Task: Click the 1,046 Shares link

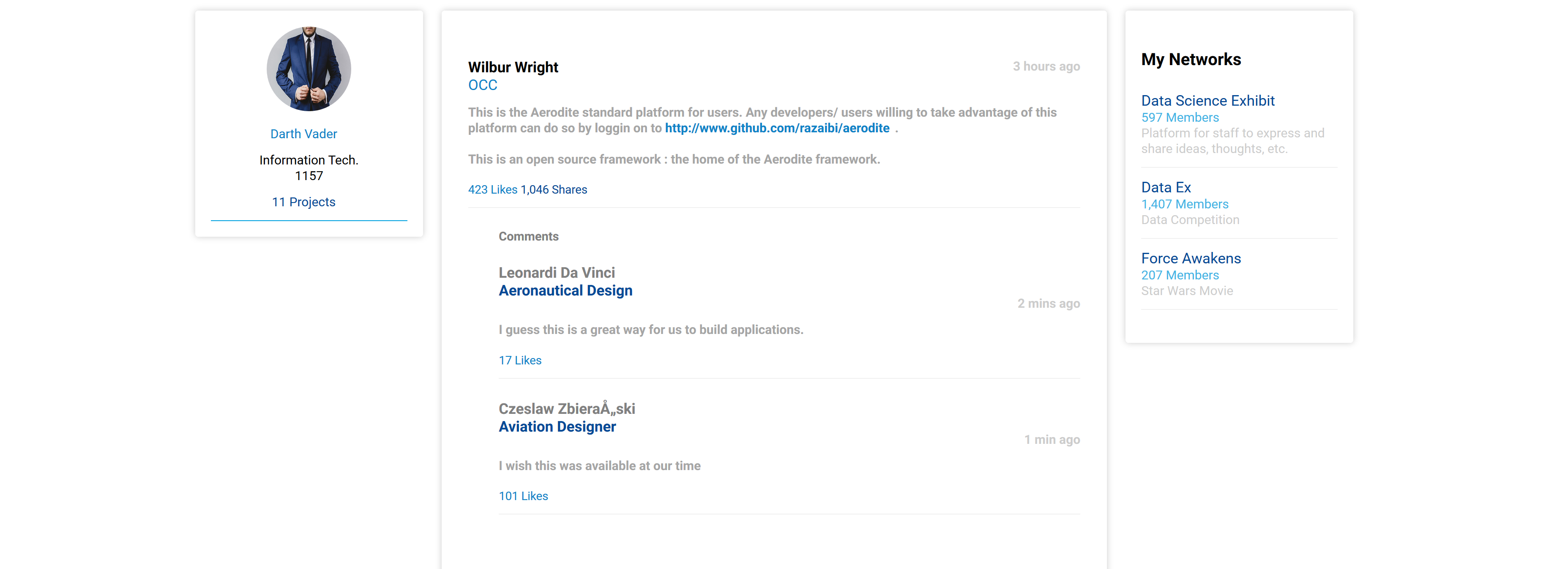Action: (553, 190)
